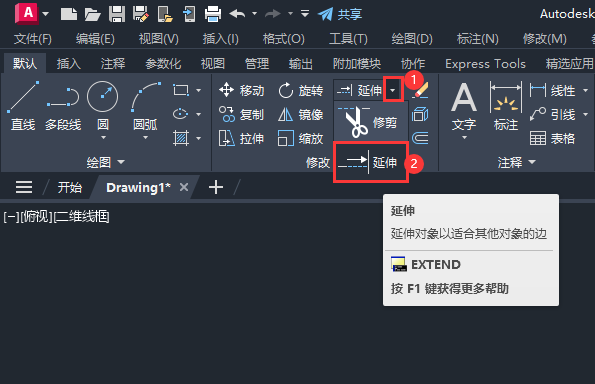Expand the undo history dropdown arrow
Viewport: 595px width, 384px height.
(x=255, y=14)
